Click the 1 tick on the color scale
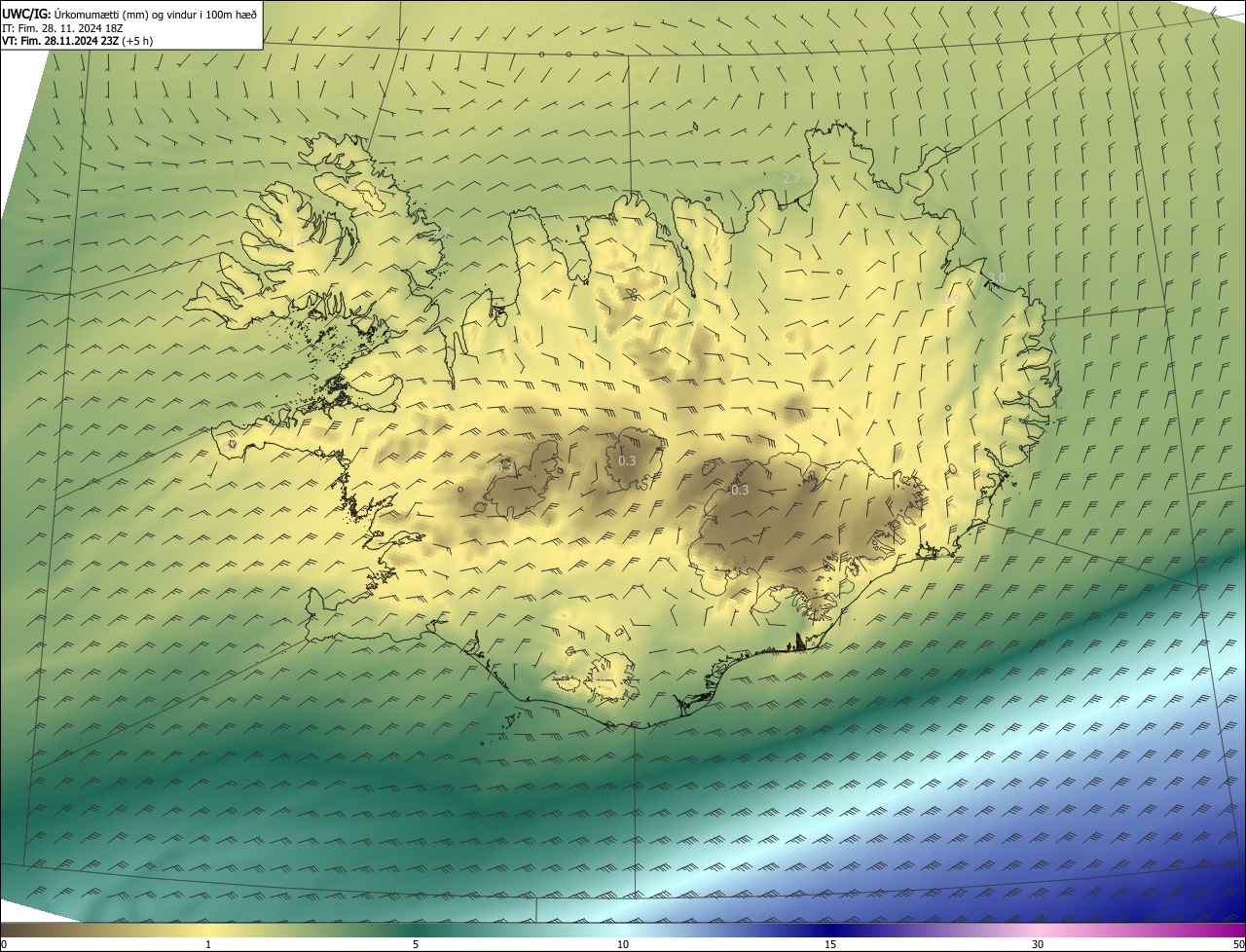Viewport: 1246px width, 952px height. click(x=208, y=944)
